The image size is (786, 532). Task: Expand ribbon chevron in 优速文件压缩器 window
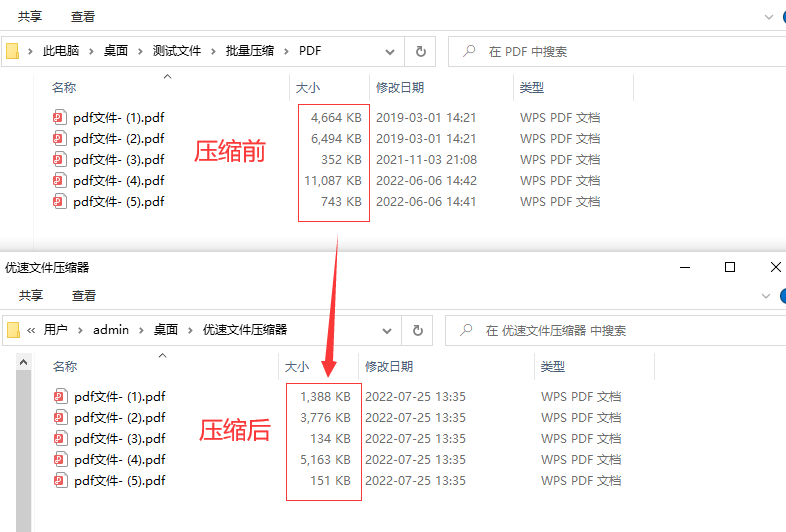tap(765, 296)
